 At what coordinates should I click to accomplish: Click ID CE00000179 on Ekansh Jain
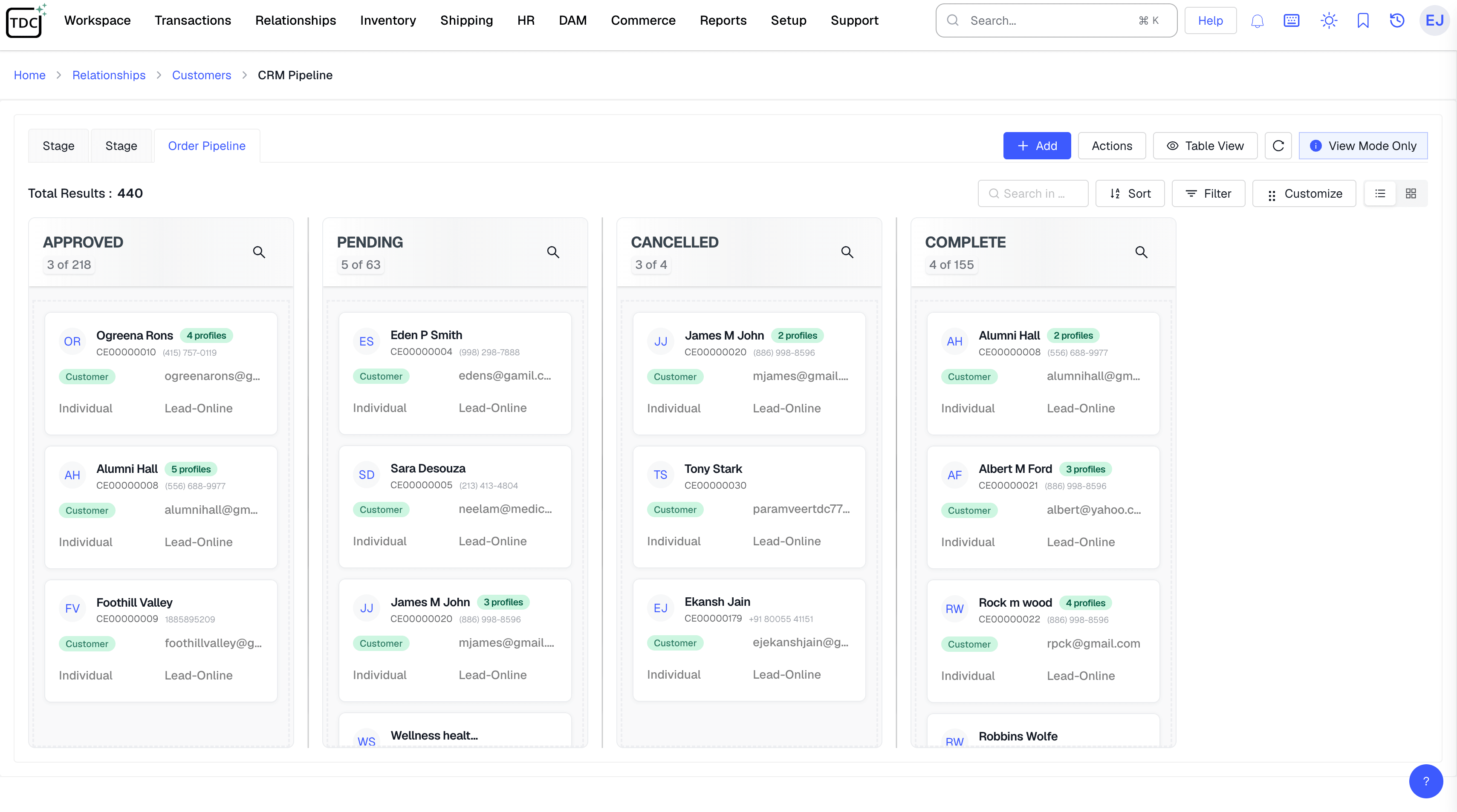(x=713, y=619)
